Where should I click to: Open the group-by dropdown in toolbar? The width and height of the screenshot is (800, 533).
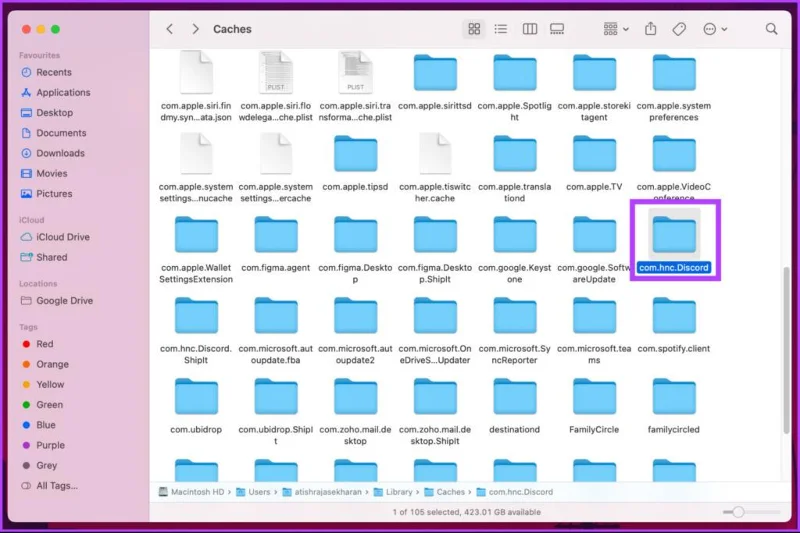coord(616,29)
